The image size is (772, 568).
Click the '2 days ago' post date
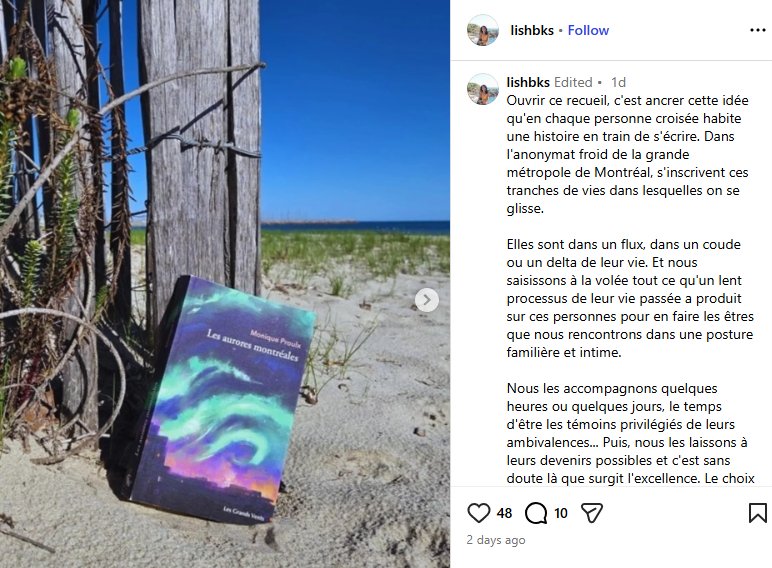pos(496,540)
